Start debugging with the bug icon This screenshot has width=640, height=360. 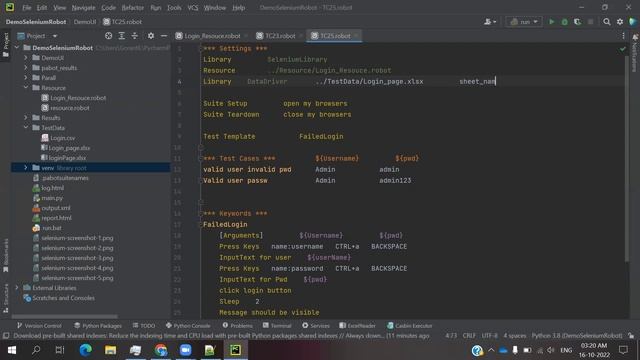[x=564, y=22]
